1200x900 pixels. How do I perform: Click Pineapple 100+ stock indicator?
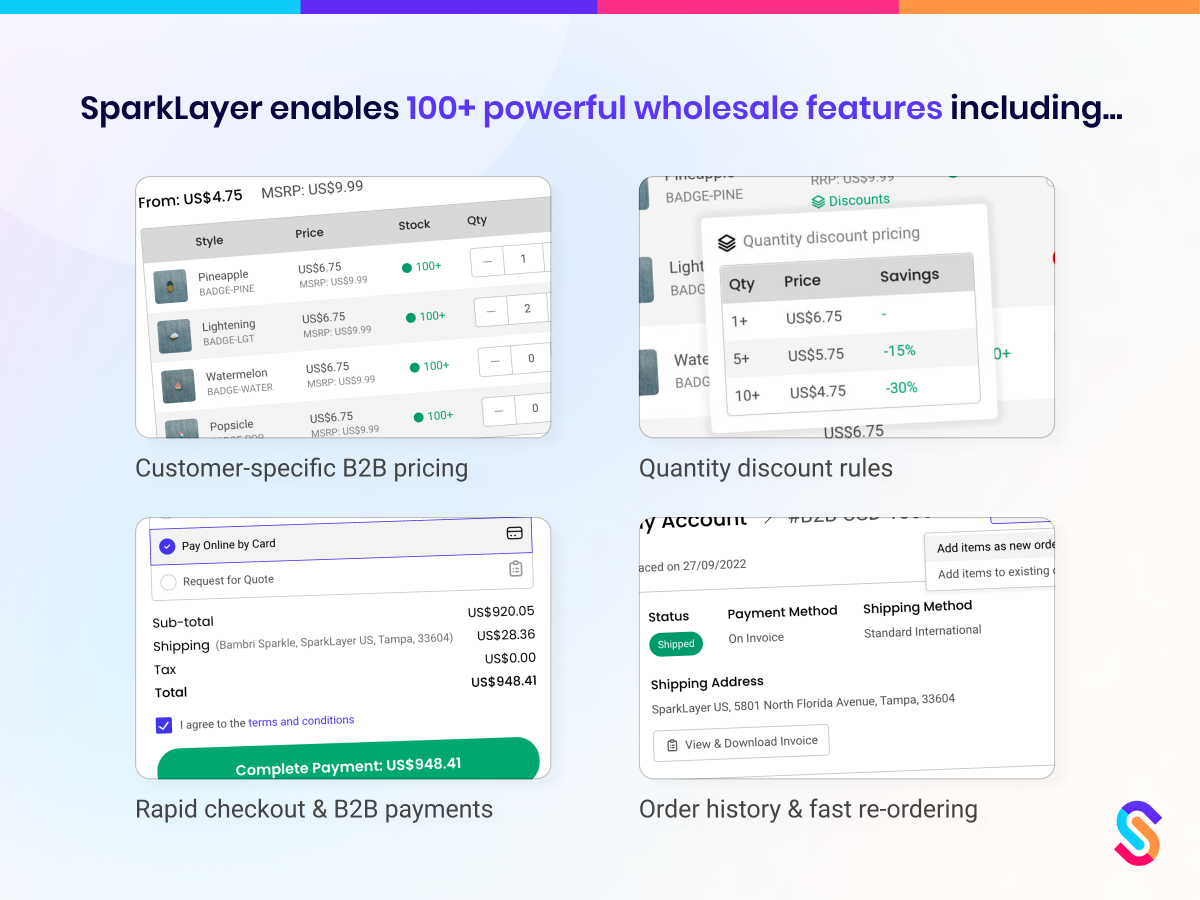pyautogui.click(x=421, y=267)
